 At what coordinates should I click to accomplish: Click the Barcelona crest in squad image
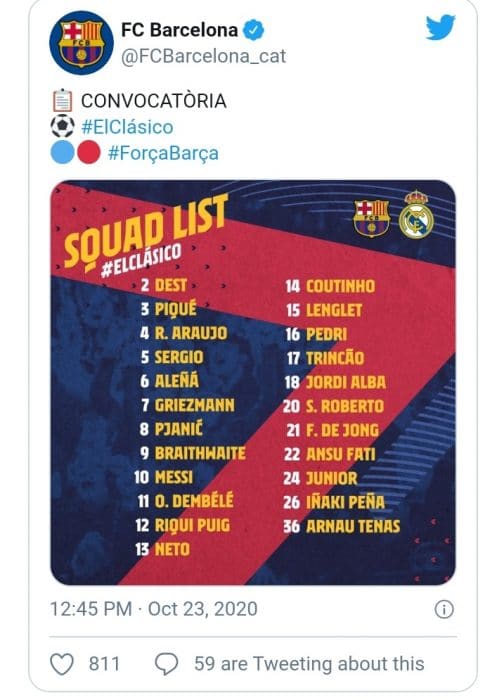coord(372,218)
